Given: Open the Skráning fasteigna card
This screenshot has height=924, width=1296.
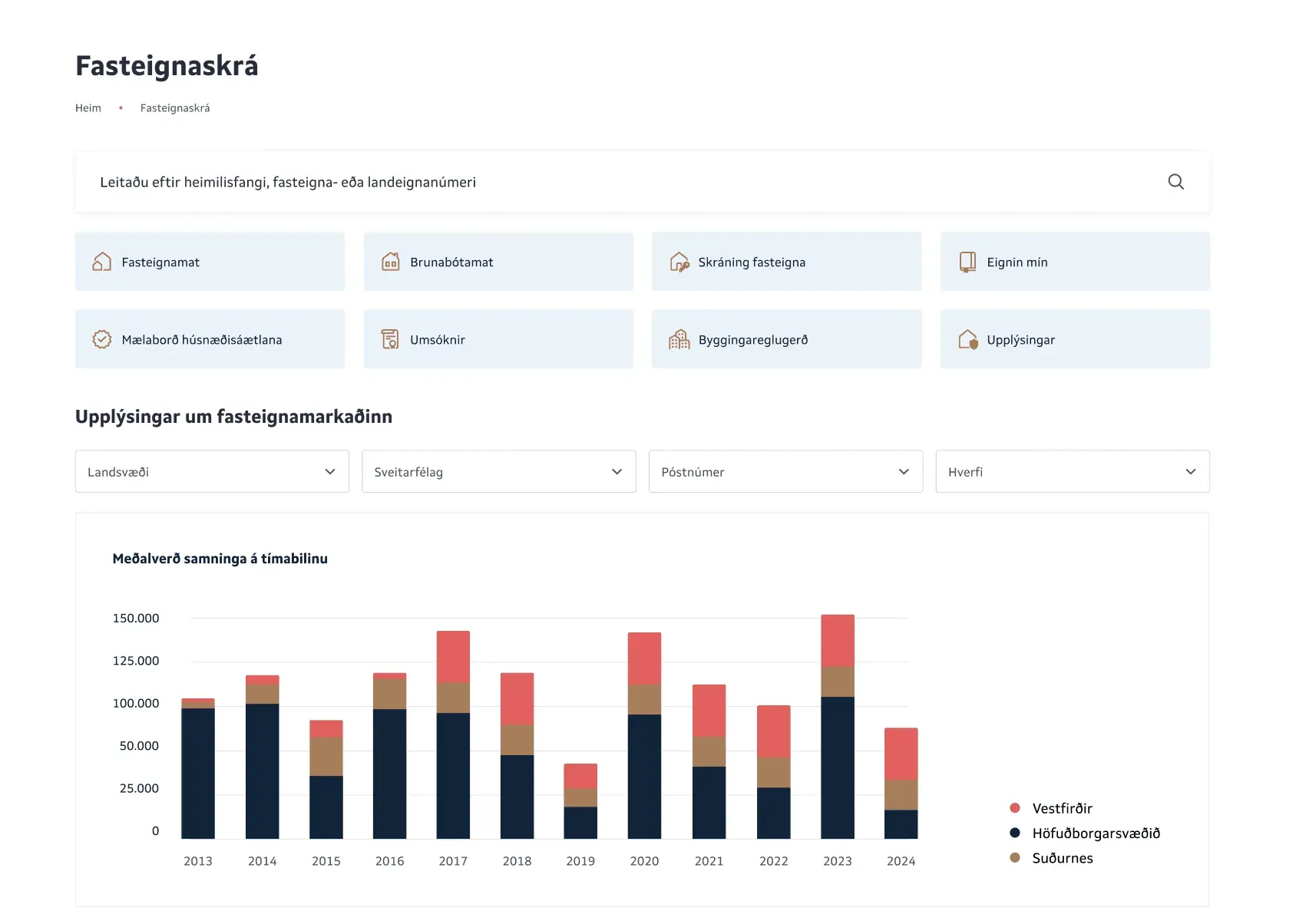Looking at the screenshot, I should click(x=786, y=262).
